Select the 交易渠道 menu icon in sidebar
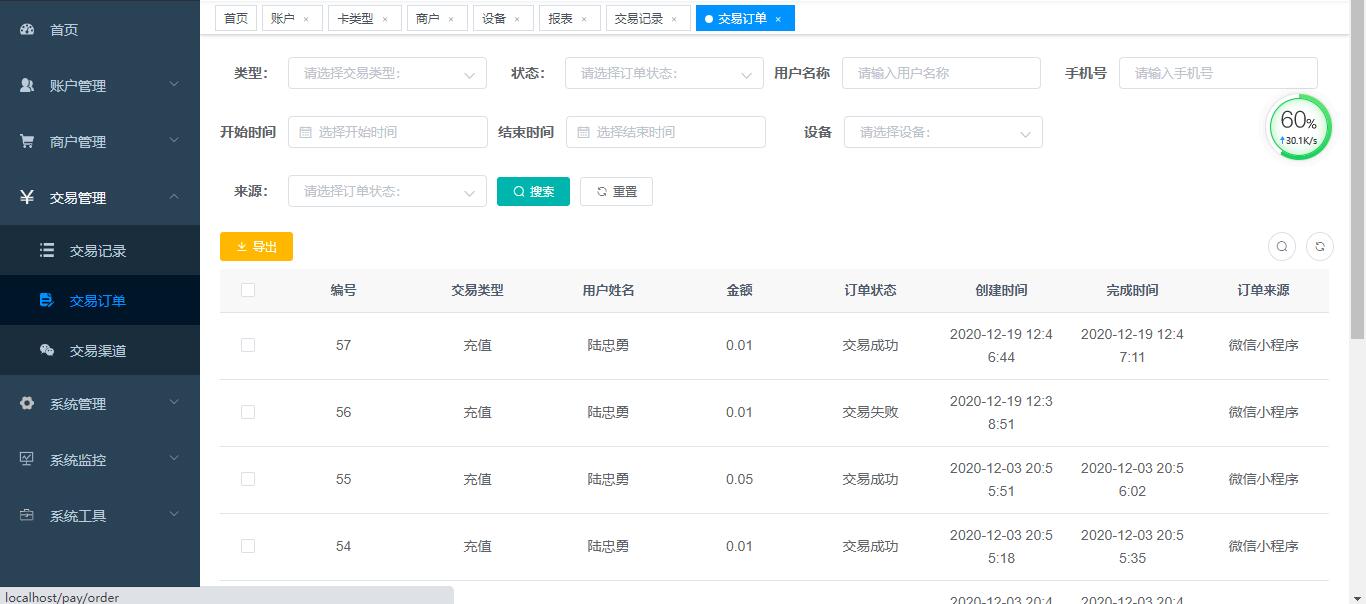1366x604 pixels. pyautogui.click(x=46, y=350)
